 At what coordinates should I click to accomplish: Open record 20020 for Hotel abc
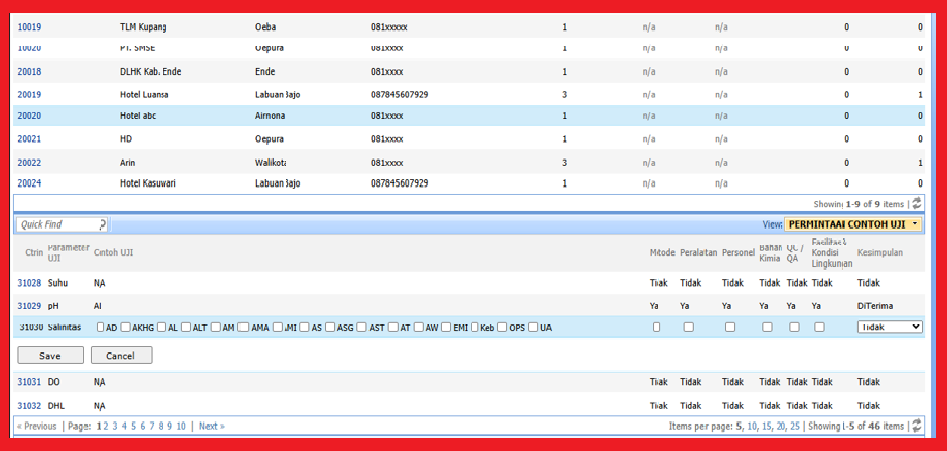click(29, 116)
